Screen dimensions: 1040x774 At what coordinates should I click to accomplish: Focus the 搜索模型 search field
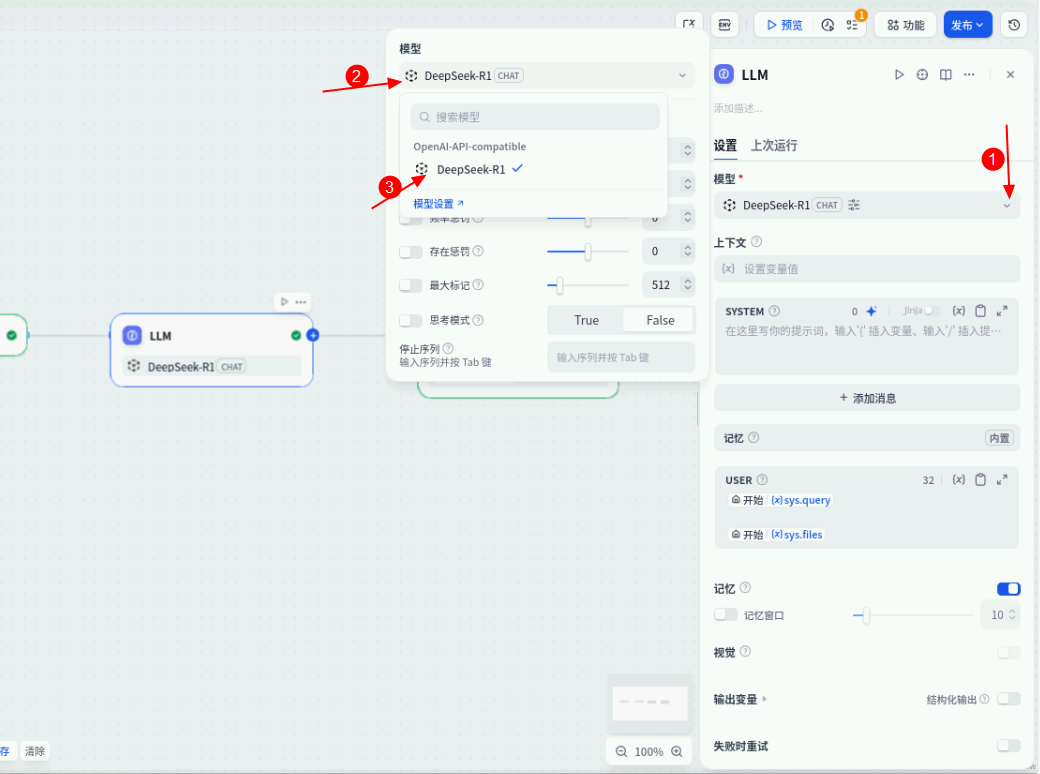pyautogui.click(x=535, y=117)
